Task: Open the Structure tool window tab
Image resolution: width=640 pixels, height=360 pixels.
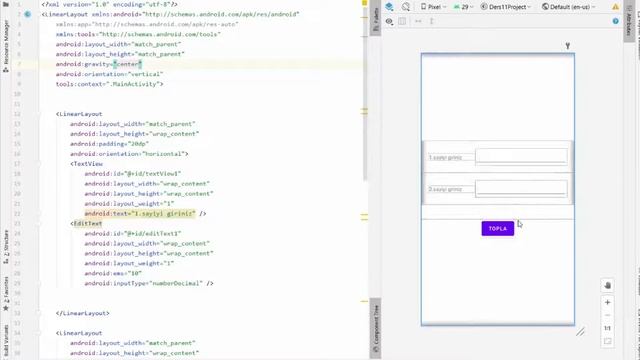Action: coord(6,247)
